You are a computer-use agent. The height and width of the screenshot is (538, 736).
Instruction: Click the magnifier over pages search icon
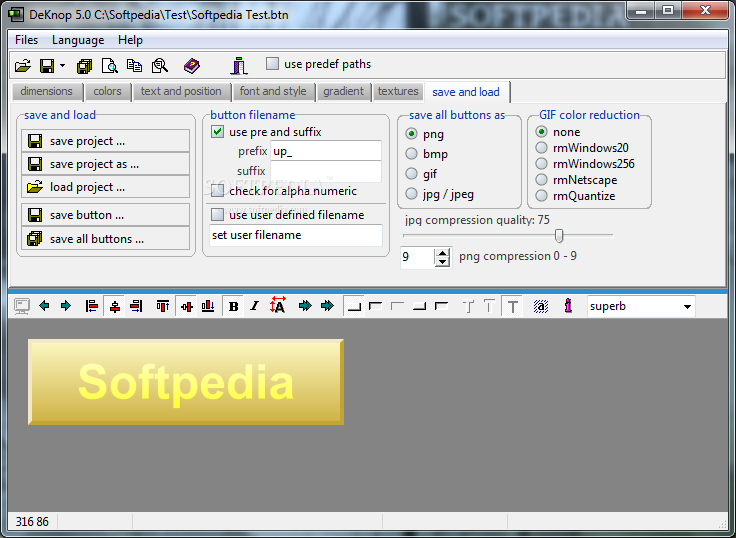pyautogui.click(x=160, y=66)
